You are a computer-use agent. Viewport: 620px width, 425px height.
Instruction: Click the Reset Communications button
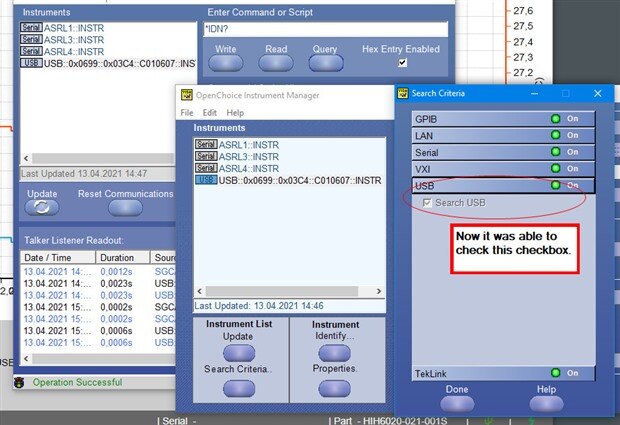tap(125, 208)
